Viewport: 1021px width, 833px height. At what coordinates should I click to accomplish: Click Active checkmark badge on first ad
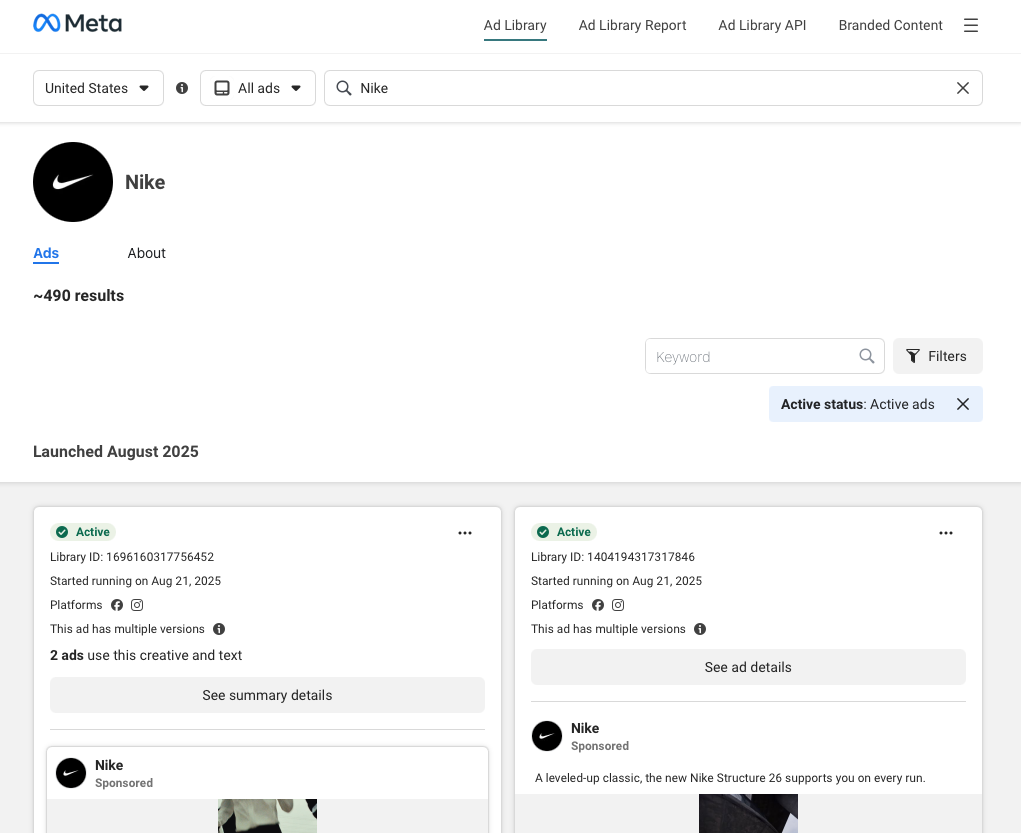83,532
